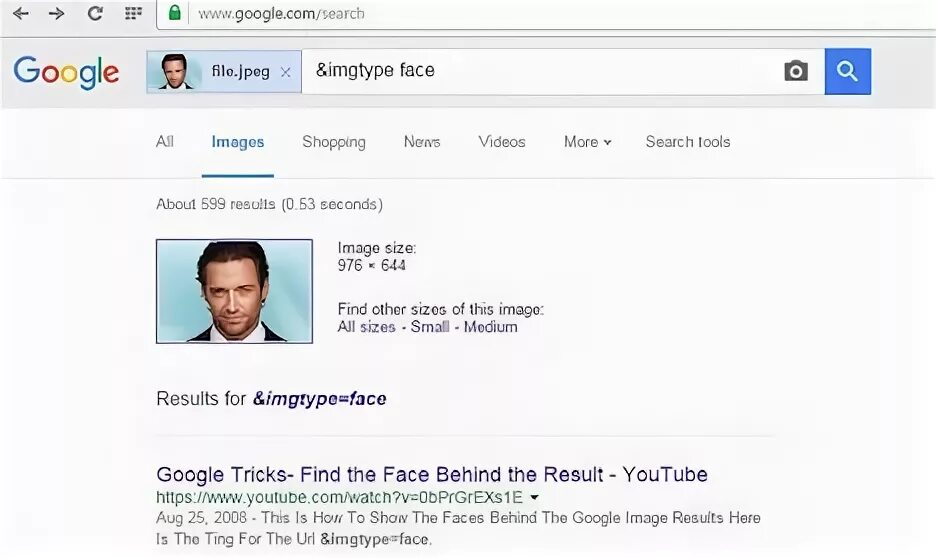
Task: Open search by image camera icon
Action: (796, 71)
